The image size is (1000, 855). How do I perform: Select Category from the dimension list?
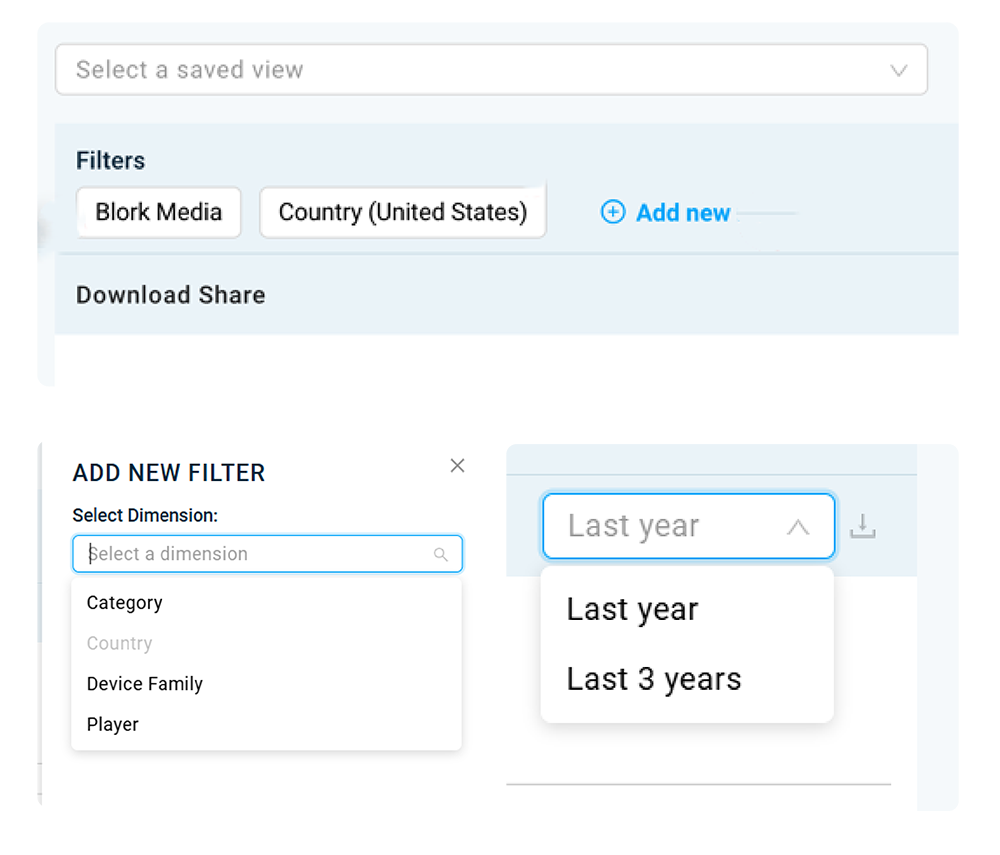[124, 603]
